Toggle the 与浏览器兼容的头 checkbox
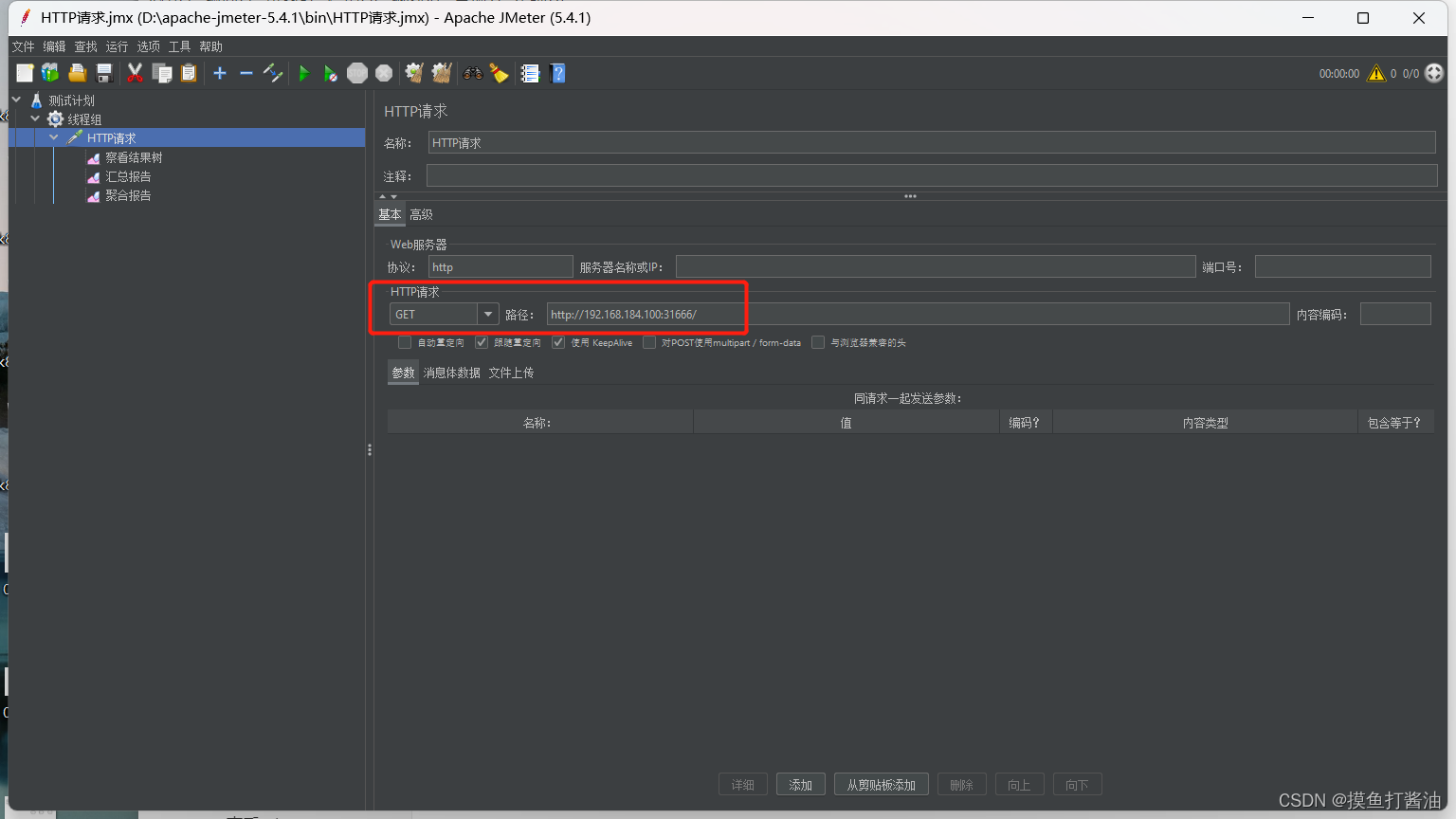The width and height of the screenshot is (1456, 819). (818, 342)
